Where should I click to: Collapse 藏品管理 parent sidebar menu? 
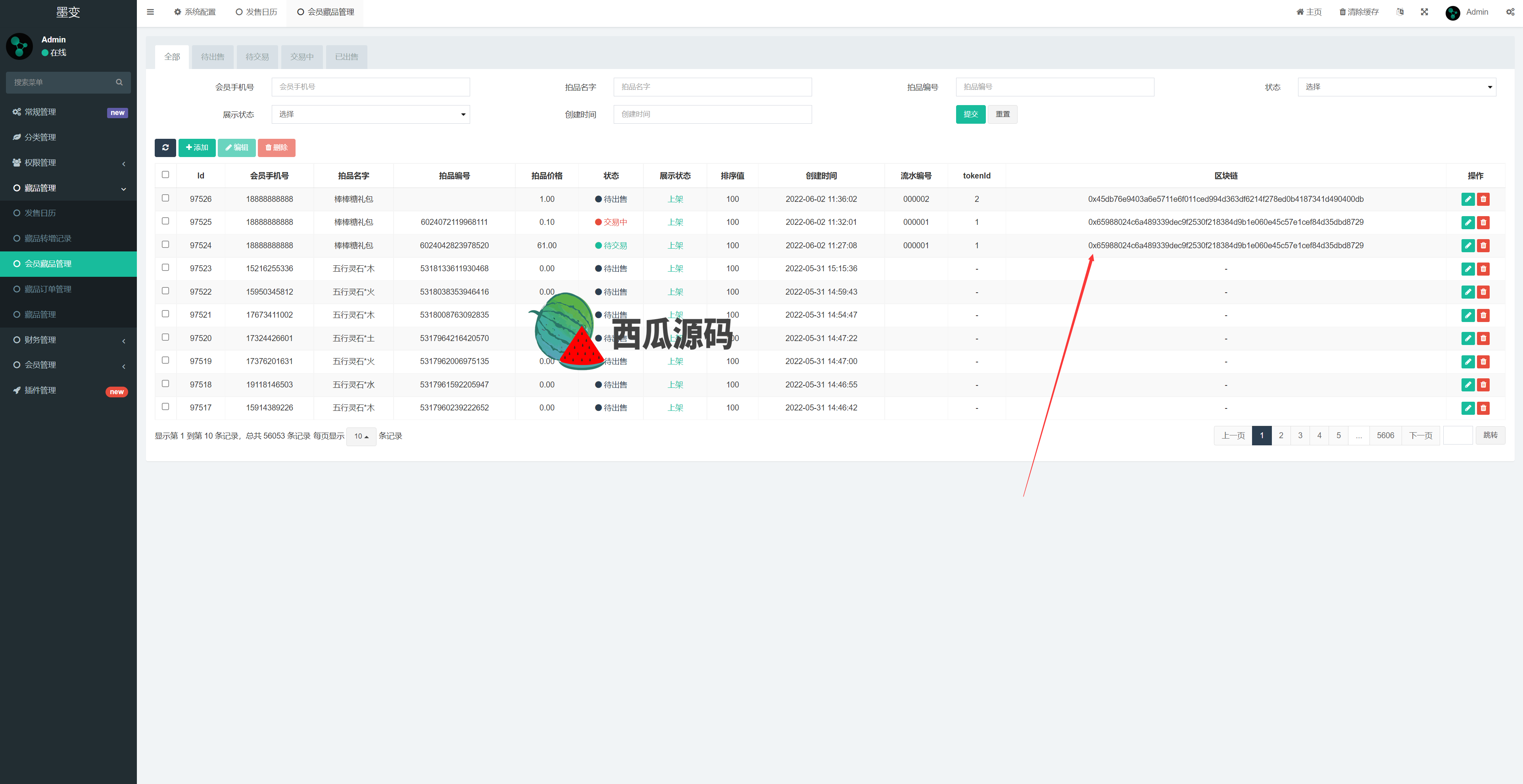coord(68,188)
